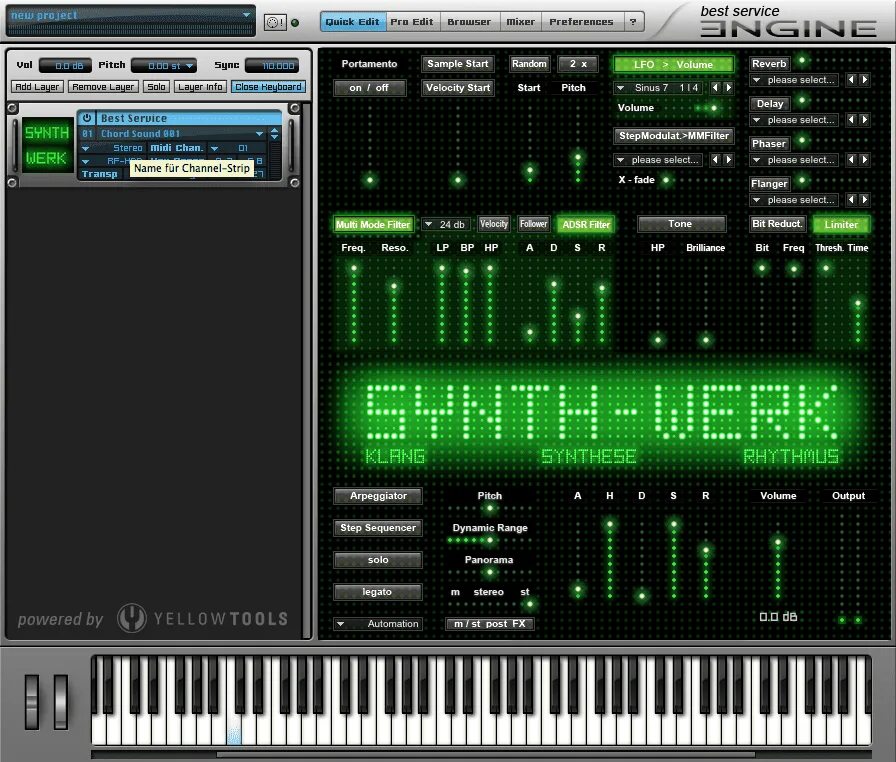Open the Preferences tab
The height and width of the screenshot is (762, 896).
coord(581,22)
